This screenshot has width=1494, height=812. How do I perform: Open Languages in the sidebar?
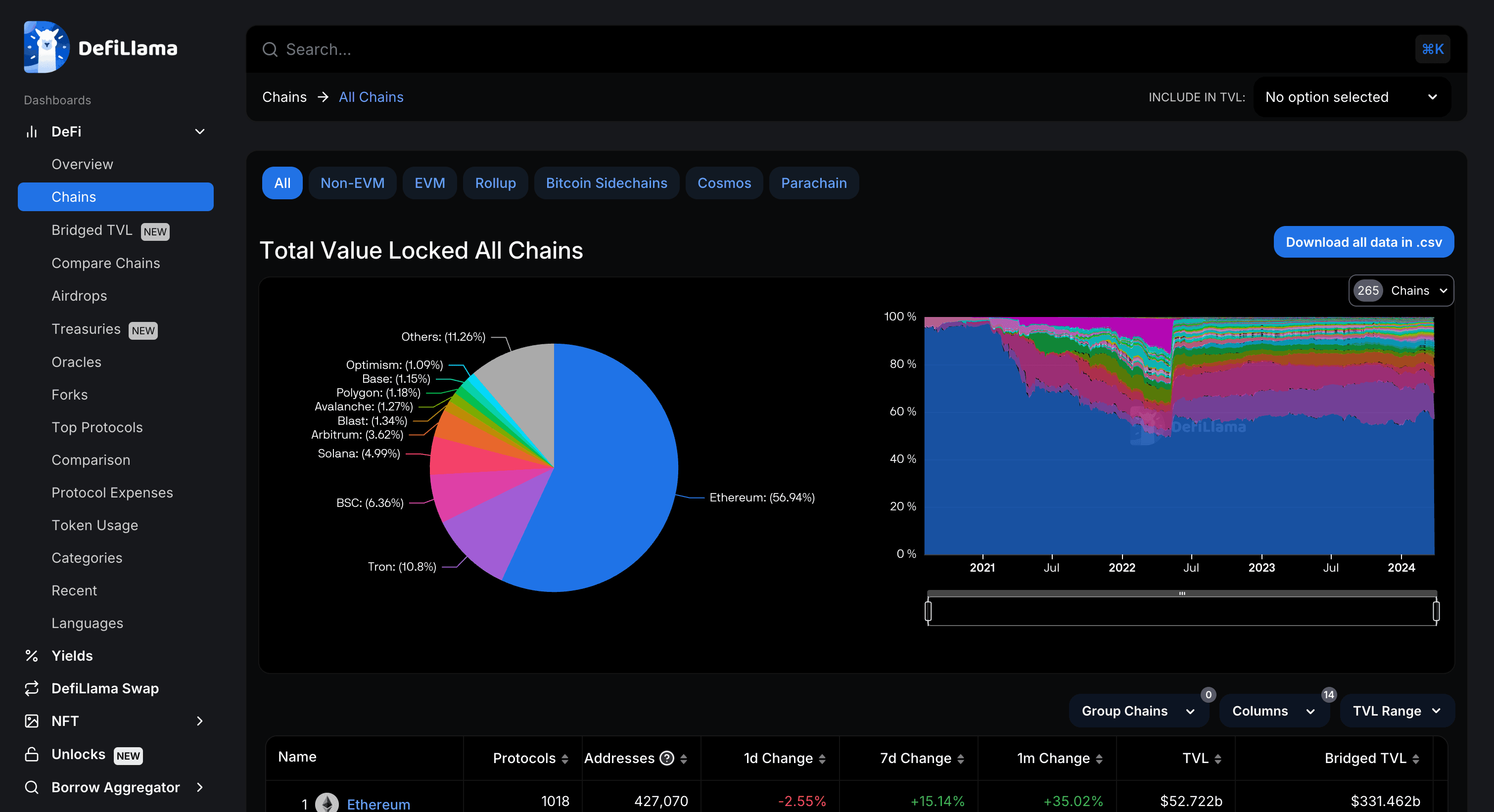(87, 623)
